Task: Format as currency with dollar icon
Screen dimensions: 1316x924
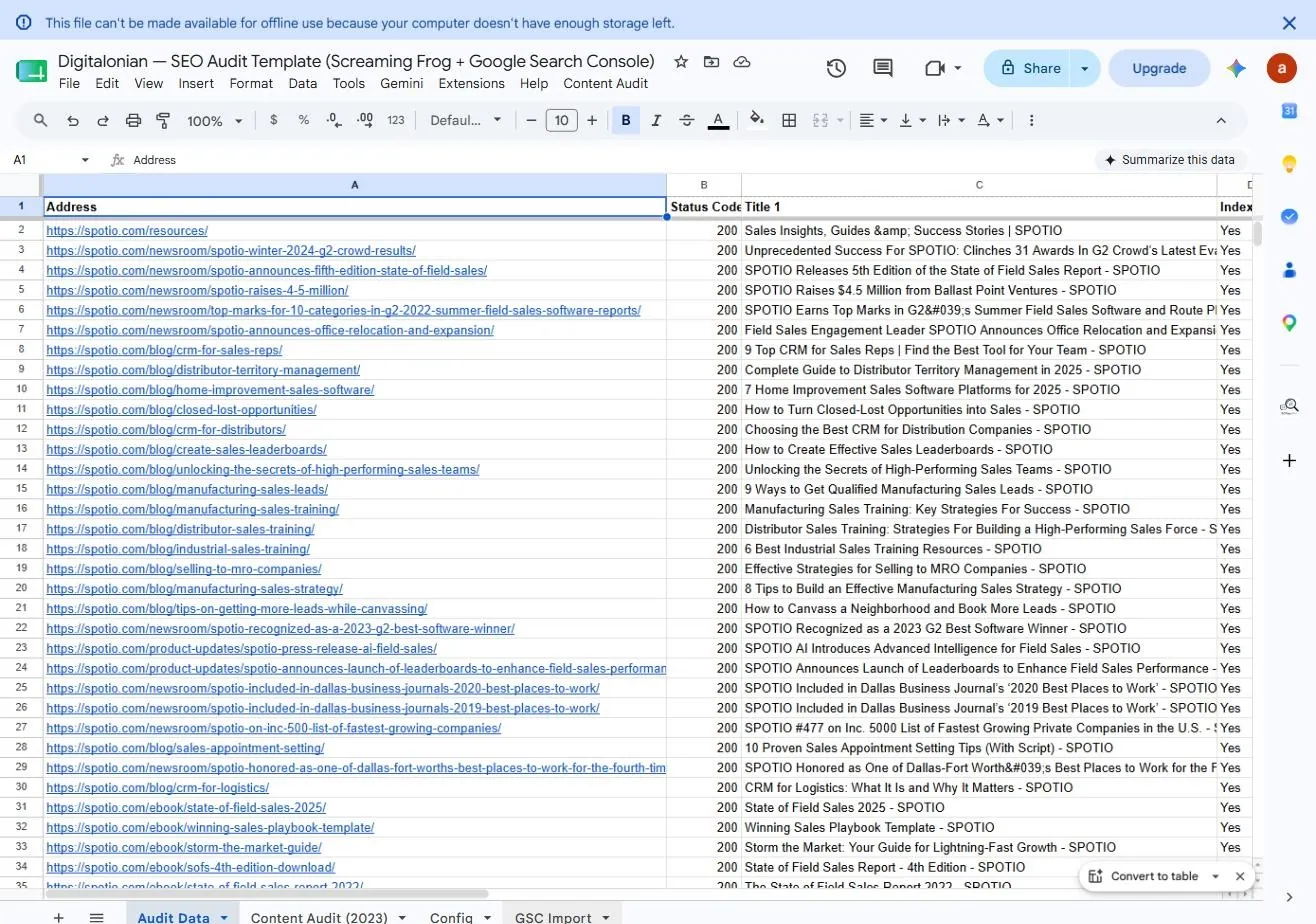Action: (x=274, y=120)
